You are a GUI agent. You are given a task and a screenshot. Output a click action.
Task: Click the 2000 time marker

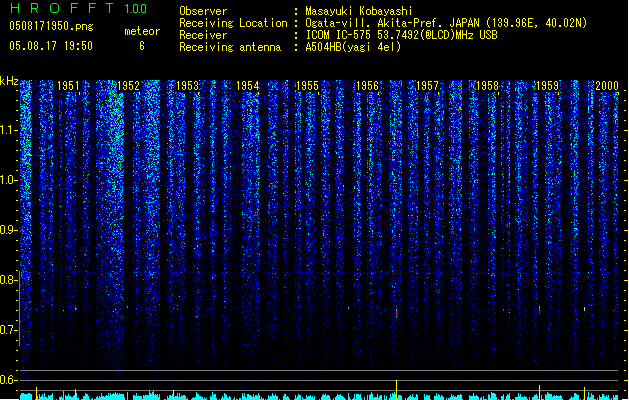[607, 86]
